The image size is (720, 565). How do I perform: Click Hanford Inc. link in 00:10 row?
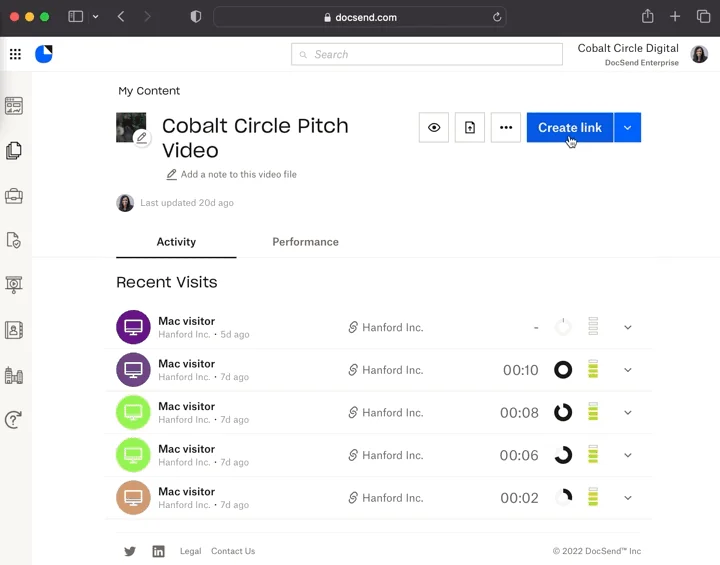[393, 370]
